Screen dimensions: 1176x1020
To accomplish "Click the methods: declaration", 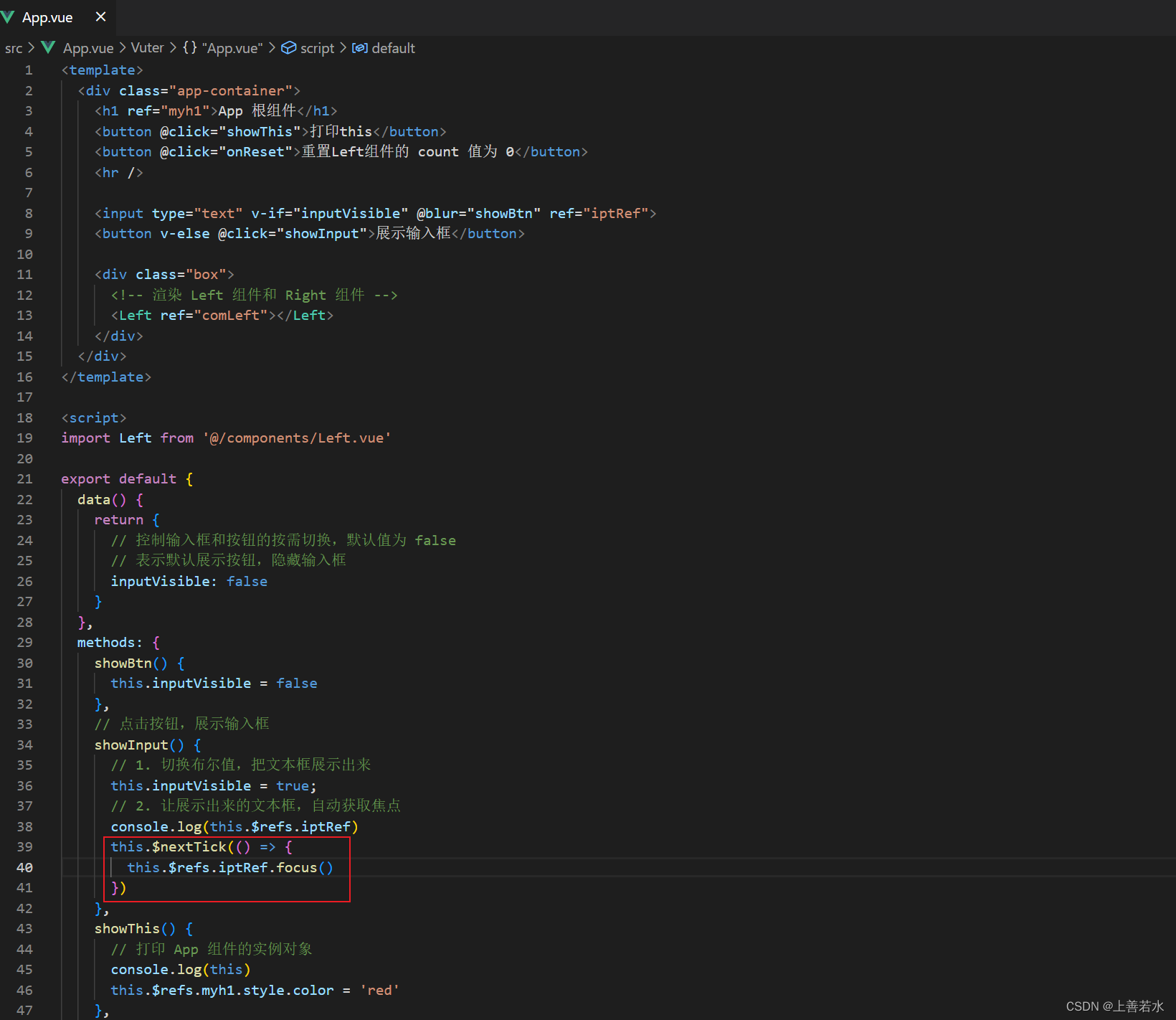I will pos(110,643).
